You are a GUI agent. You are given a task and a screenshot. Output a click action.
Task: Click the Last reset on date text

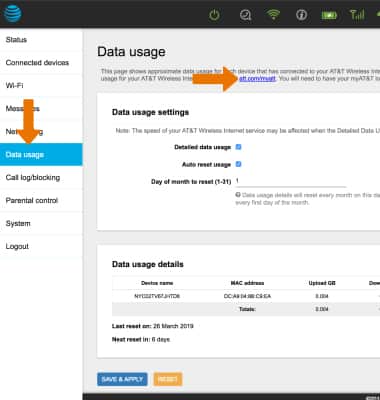pyautogui.click(x=153, y=326)
